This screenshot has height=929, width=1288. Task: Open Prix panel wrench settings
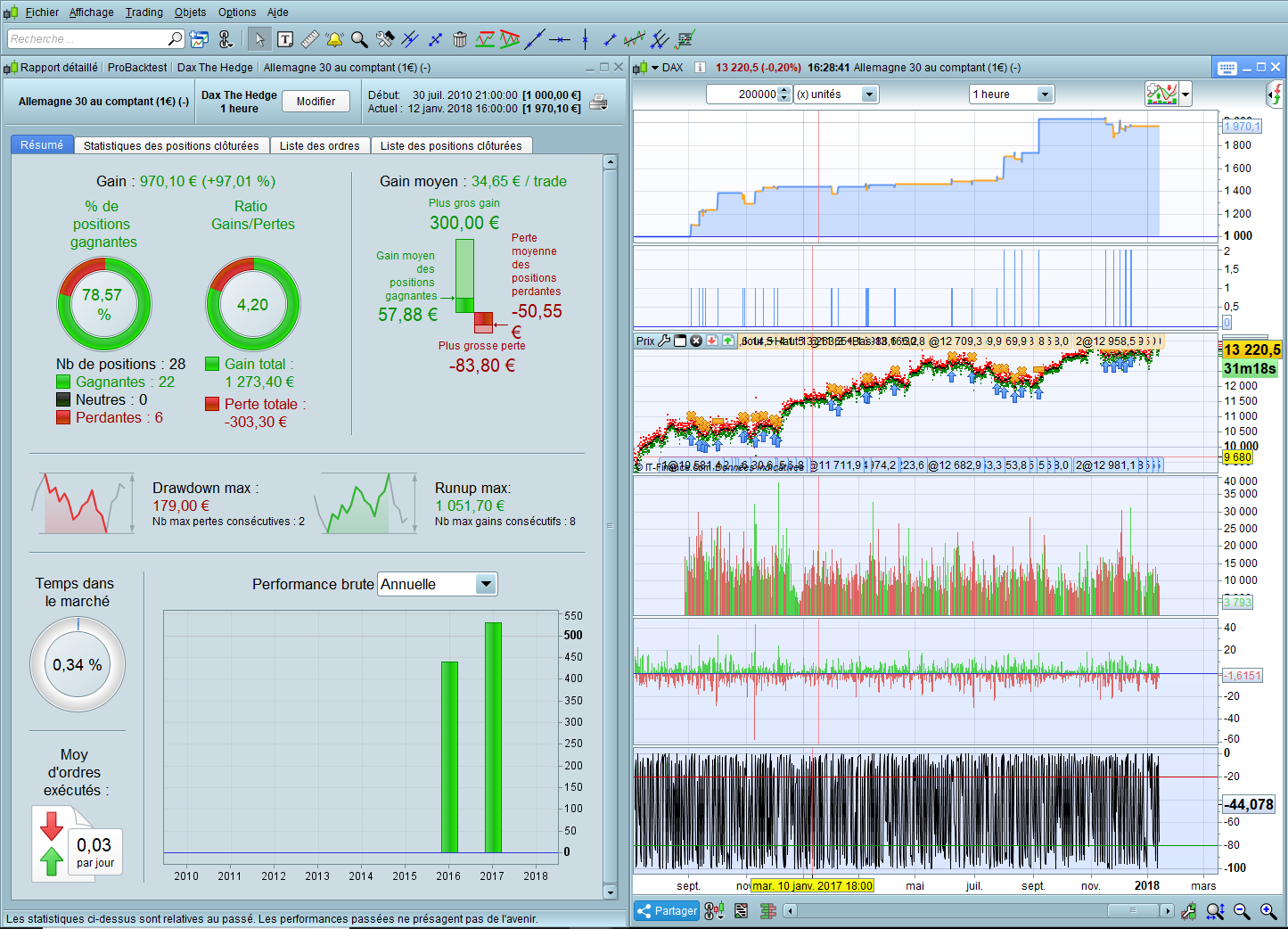point(664,341)
